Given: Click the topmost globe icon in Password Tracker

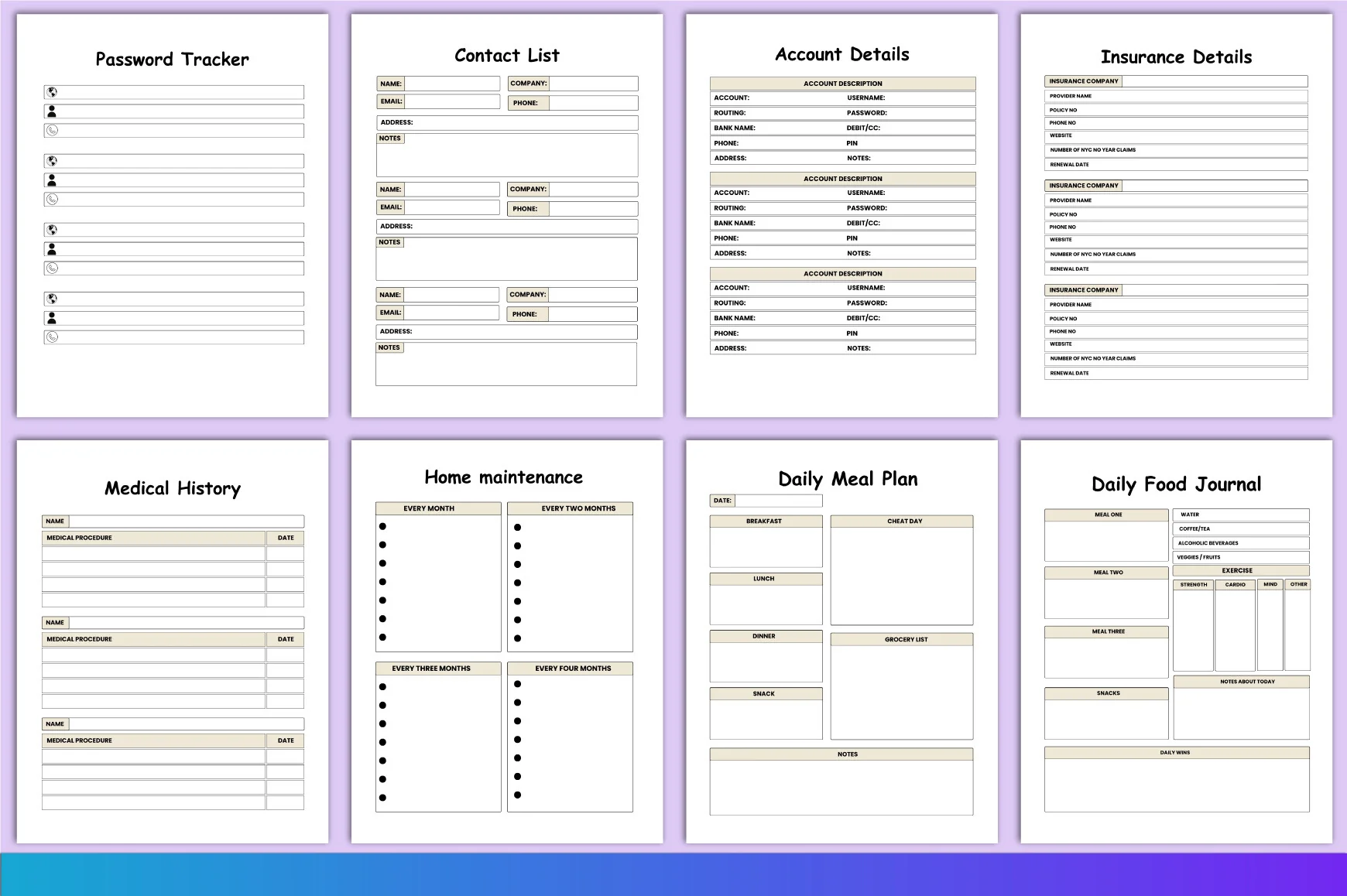Looking at the screenshot, I should tap(52, 92).
